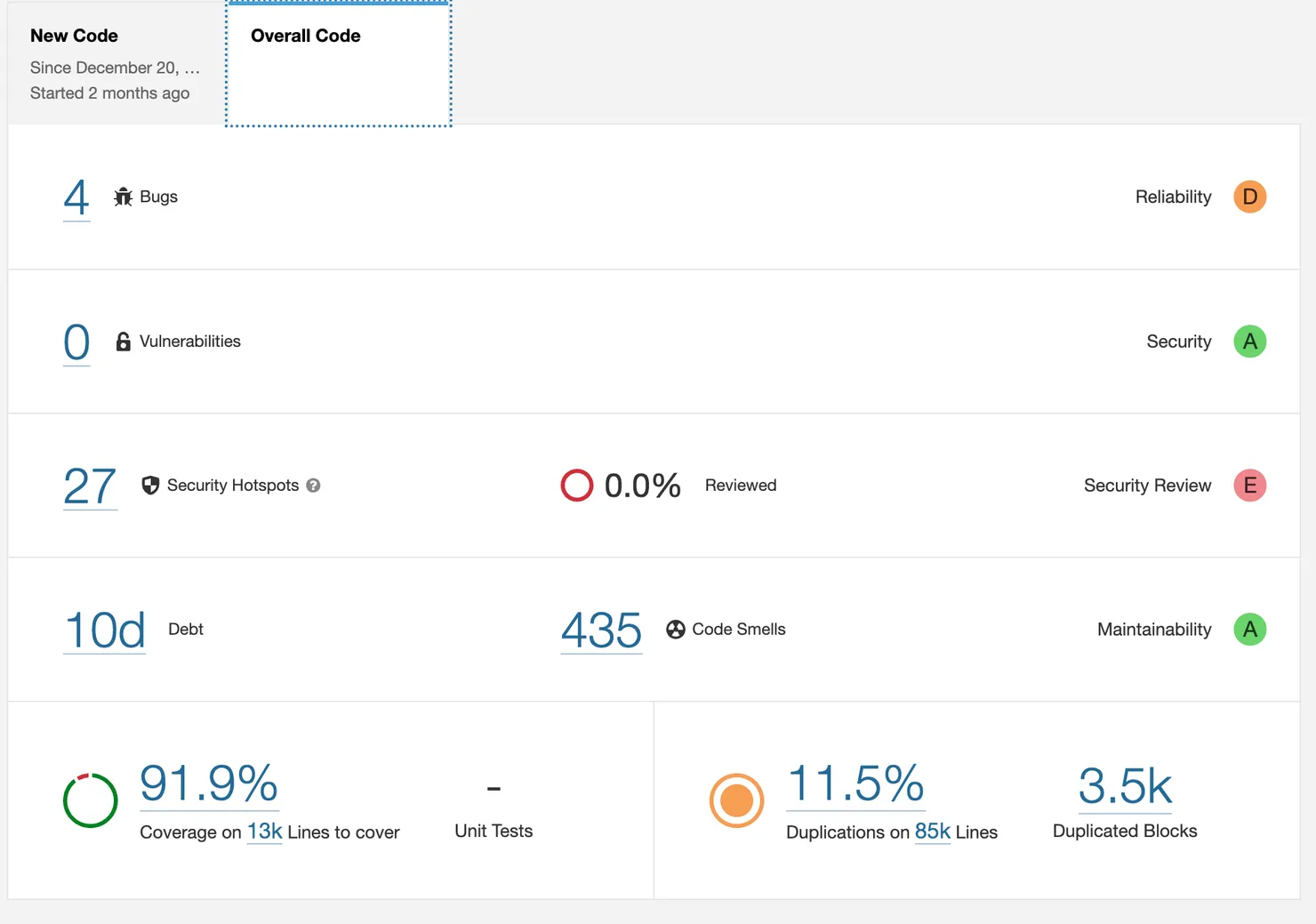Open the 10d debt link

coord(104,631)
